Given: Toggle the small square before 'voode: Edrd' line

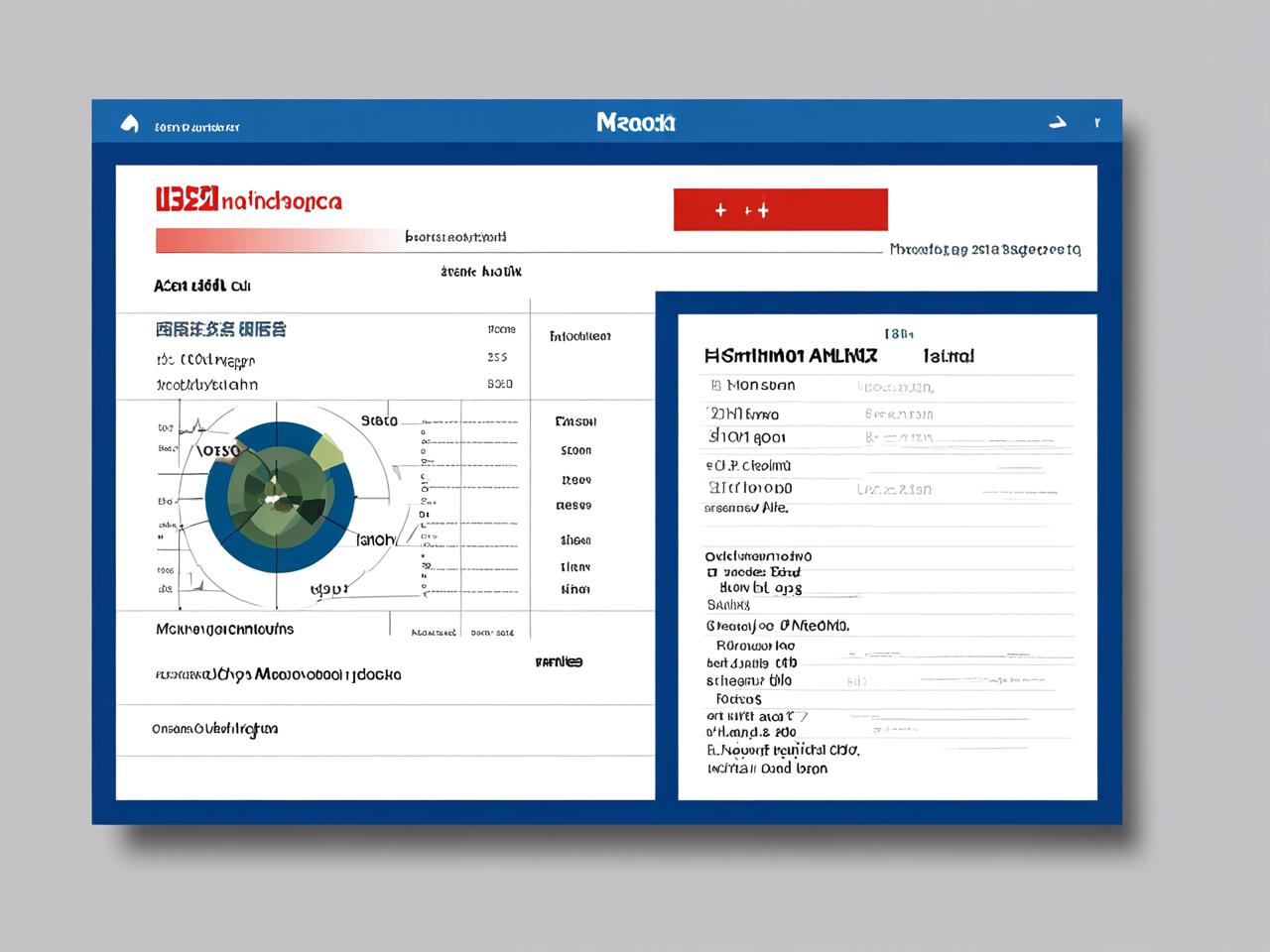Looking at the screenshot, I should point(711,572).
